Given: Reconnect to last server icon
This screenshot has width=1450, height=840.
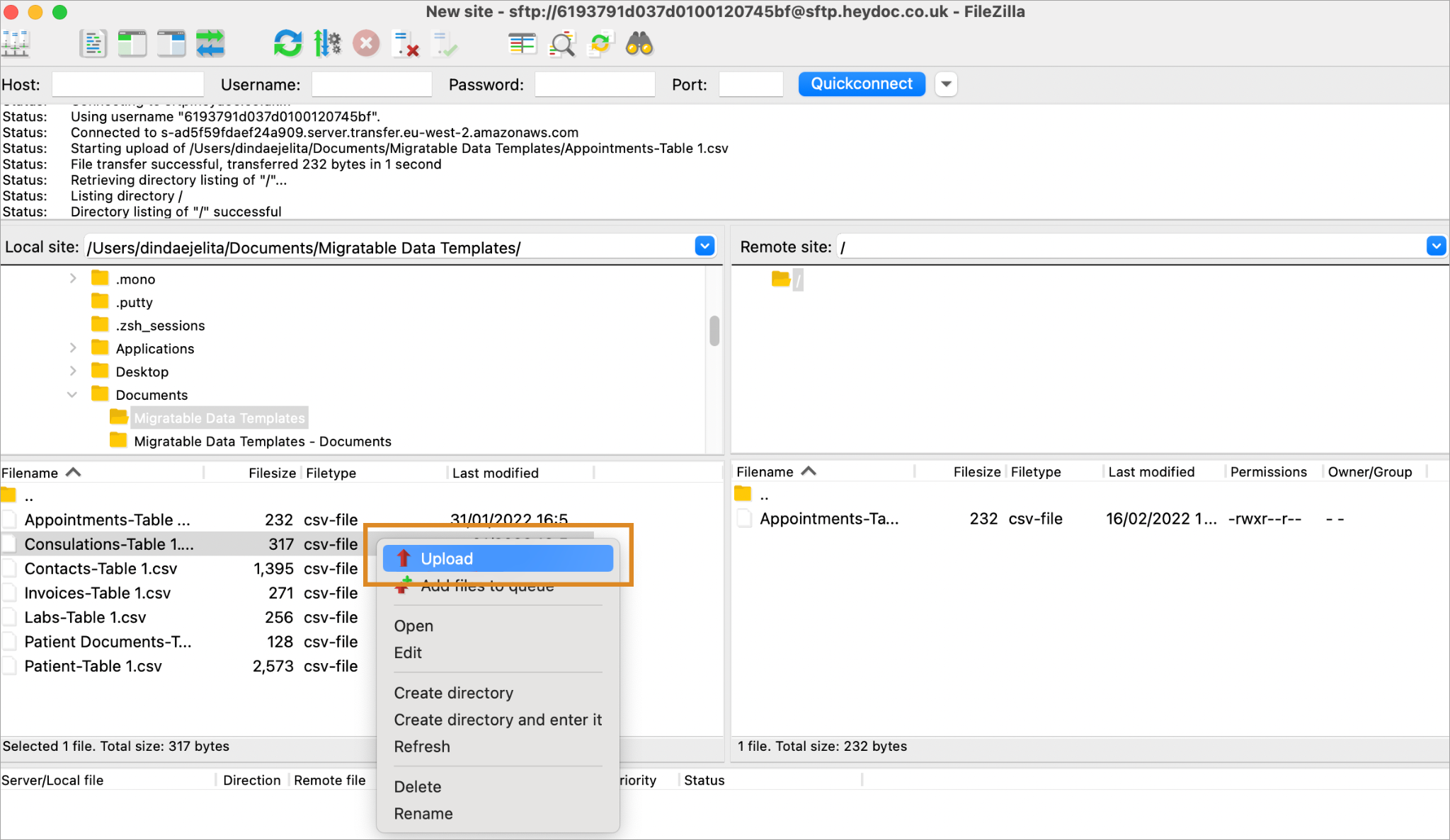Looking at the screenshot, I should click(x=445, y=44).
